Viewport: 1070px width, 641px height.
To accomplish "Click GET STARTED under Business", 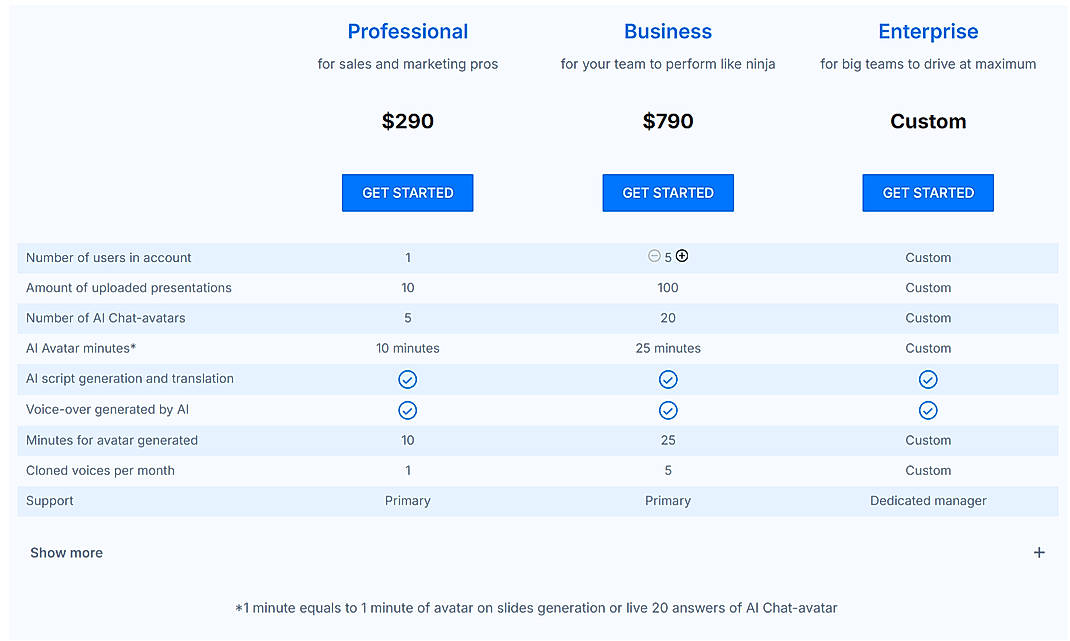I will click(667, 192).
